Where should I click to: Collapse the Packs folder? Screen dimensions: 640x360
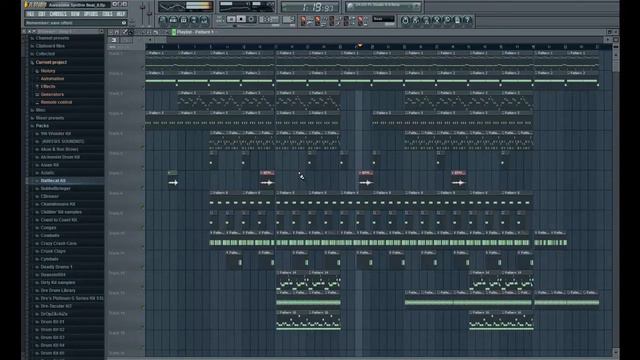(x=42, y=126)
